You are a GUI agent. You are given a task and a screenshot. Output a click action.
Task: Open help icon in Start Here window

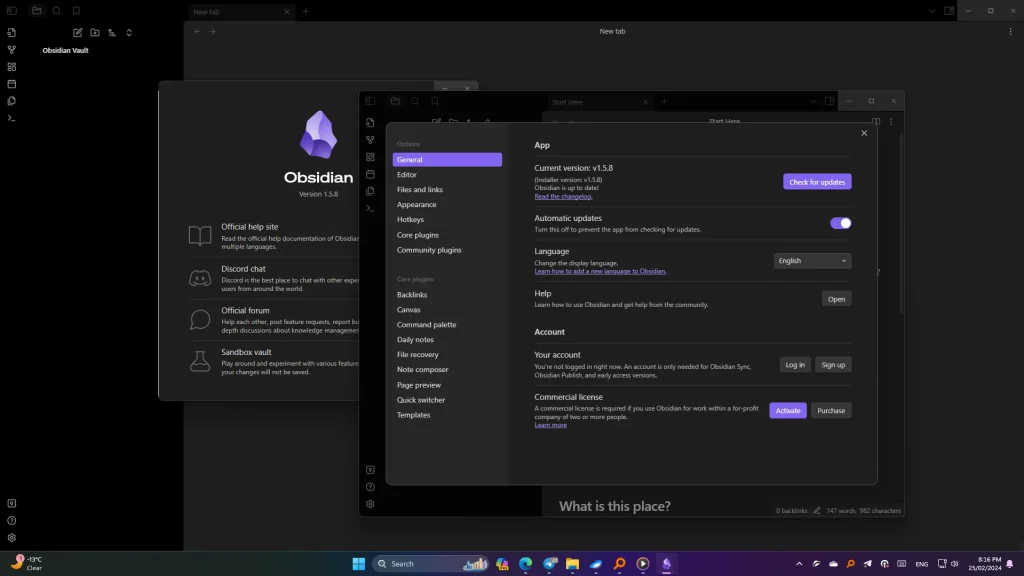coord(370,487)
